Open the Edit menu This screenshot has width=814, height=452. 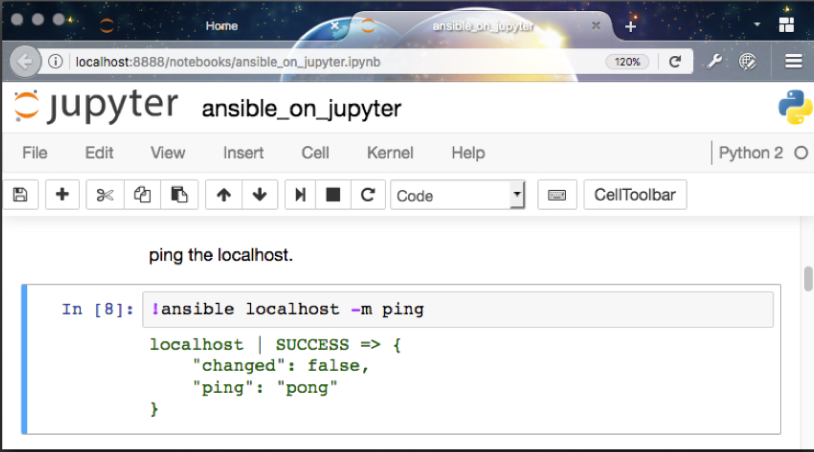[x=99, y=153]
